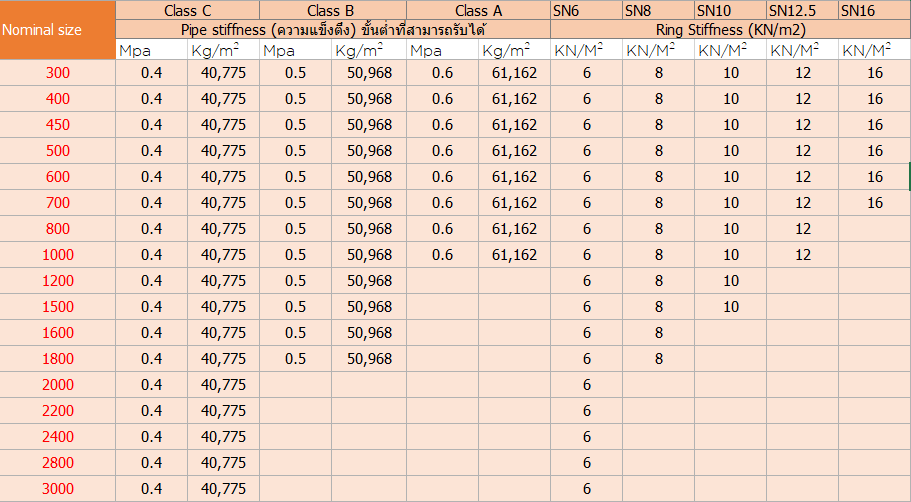Click the nominal size 3000 cell

coord(58,488)
